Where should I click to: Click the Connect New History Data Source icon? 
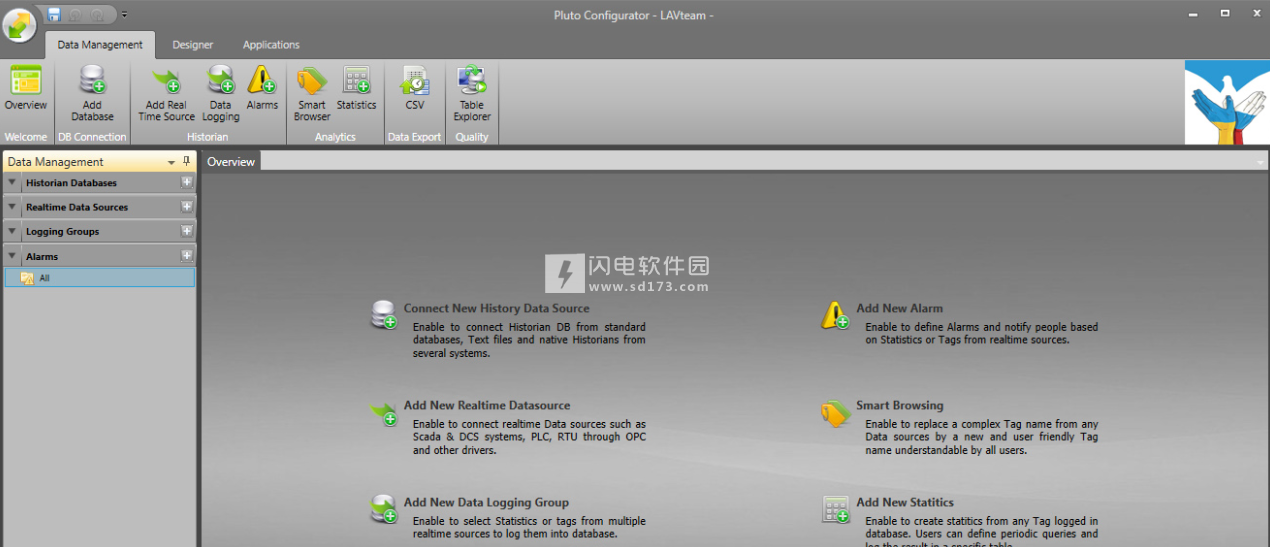coord(385,315)
